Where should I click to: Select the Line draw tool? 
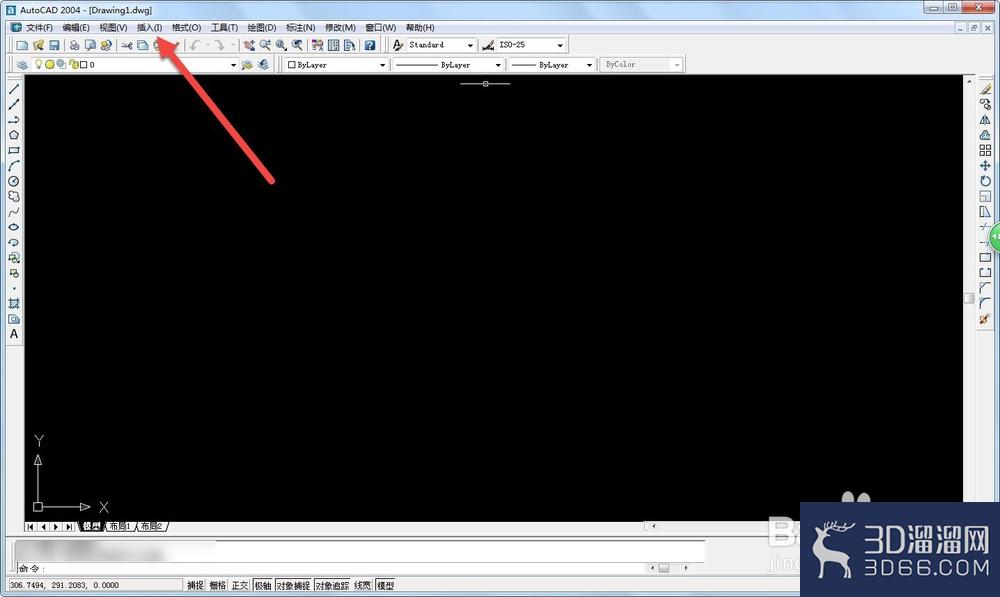(13, 89)
